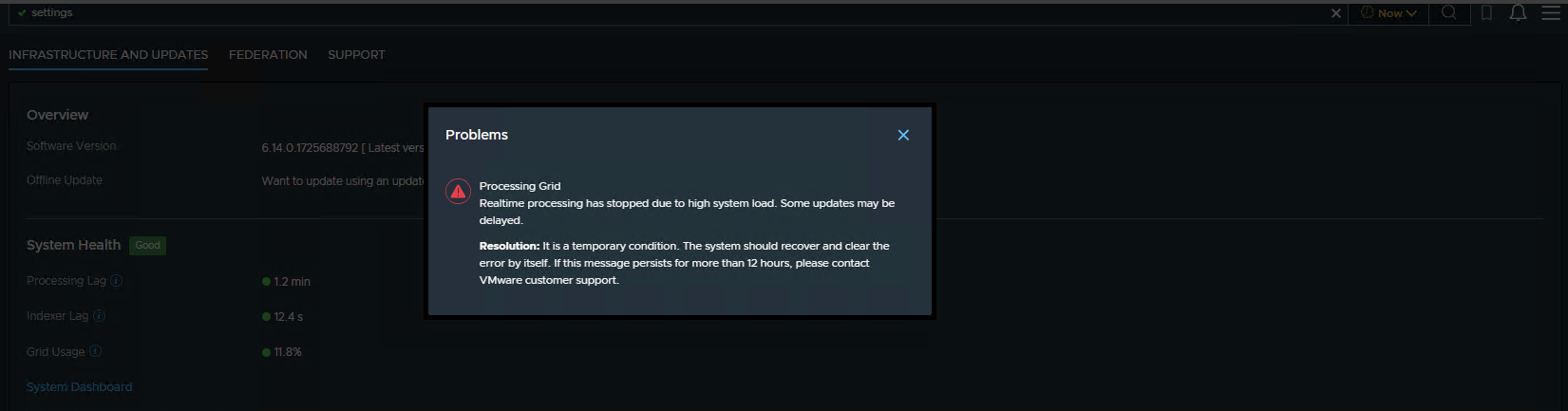Click the Processing Lag green status dot
The image size is (1568, 411).
click(267, 282)
